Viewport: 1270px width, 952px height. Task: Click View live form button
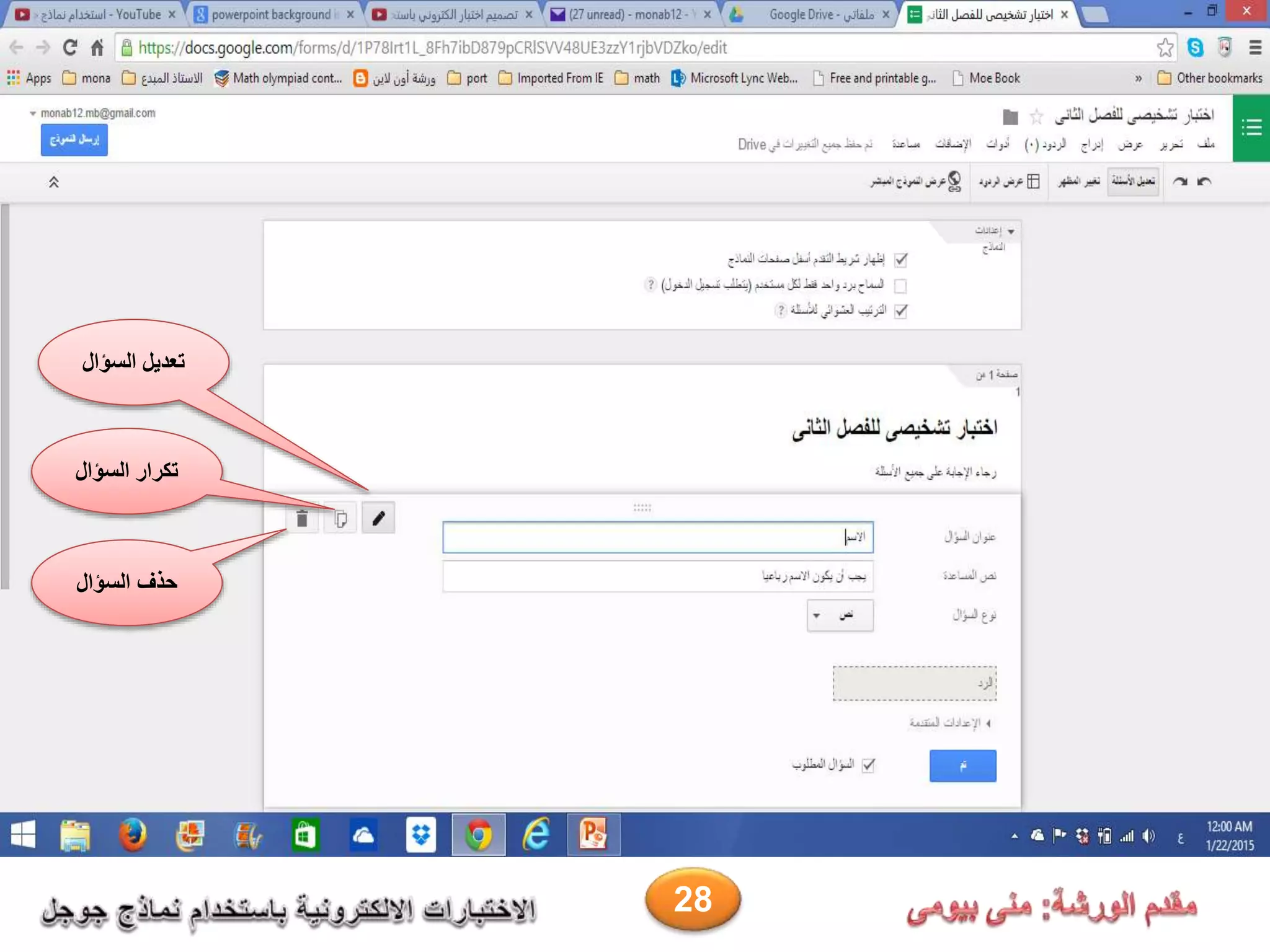[916, 182]
